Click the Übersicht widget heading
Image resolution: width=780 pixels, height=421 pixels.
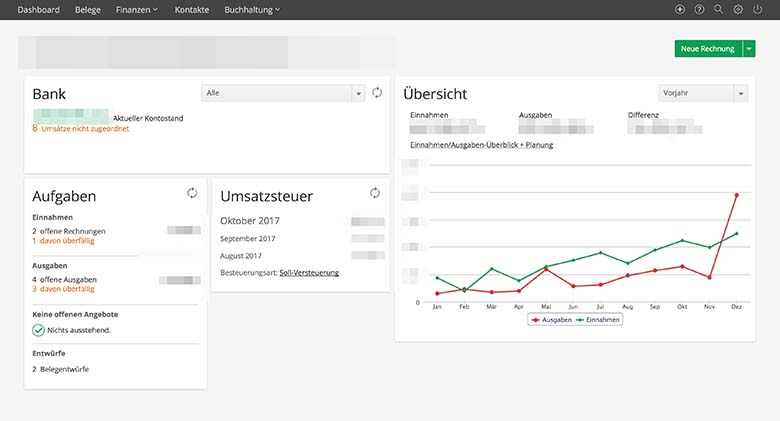click(435, 94)
